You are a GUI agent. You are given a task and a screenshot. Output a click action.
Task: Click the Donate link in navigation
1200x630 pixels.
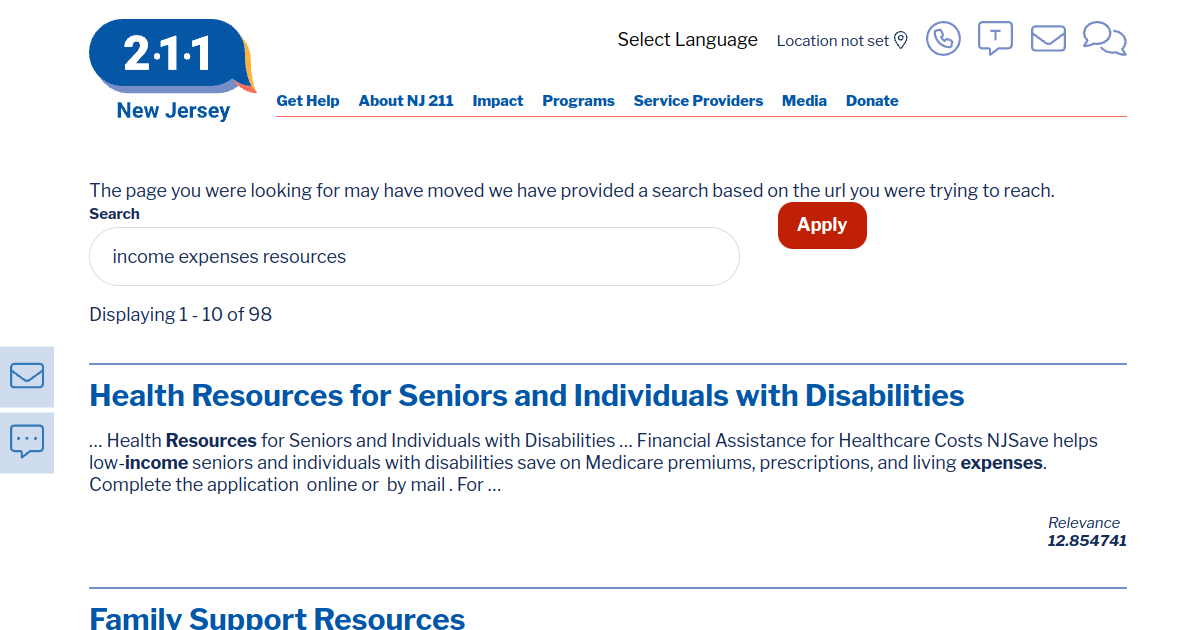[872, 101]
